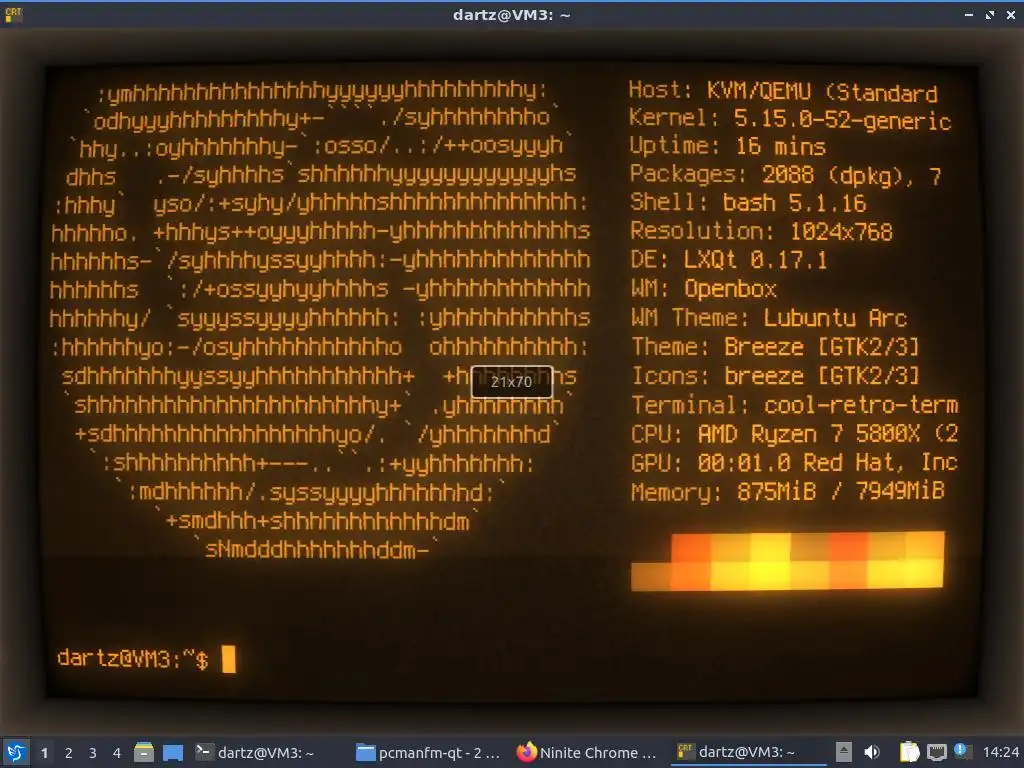Open the network connection tray icon

pos(936,752)
